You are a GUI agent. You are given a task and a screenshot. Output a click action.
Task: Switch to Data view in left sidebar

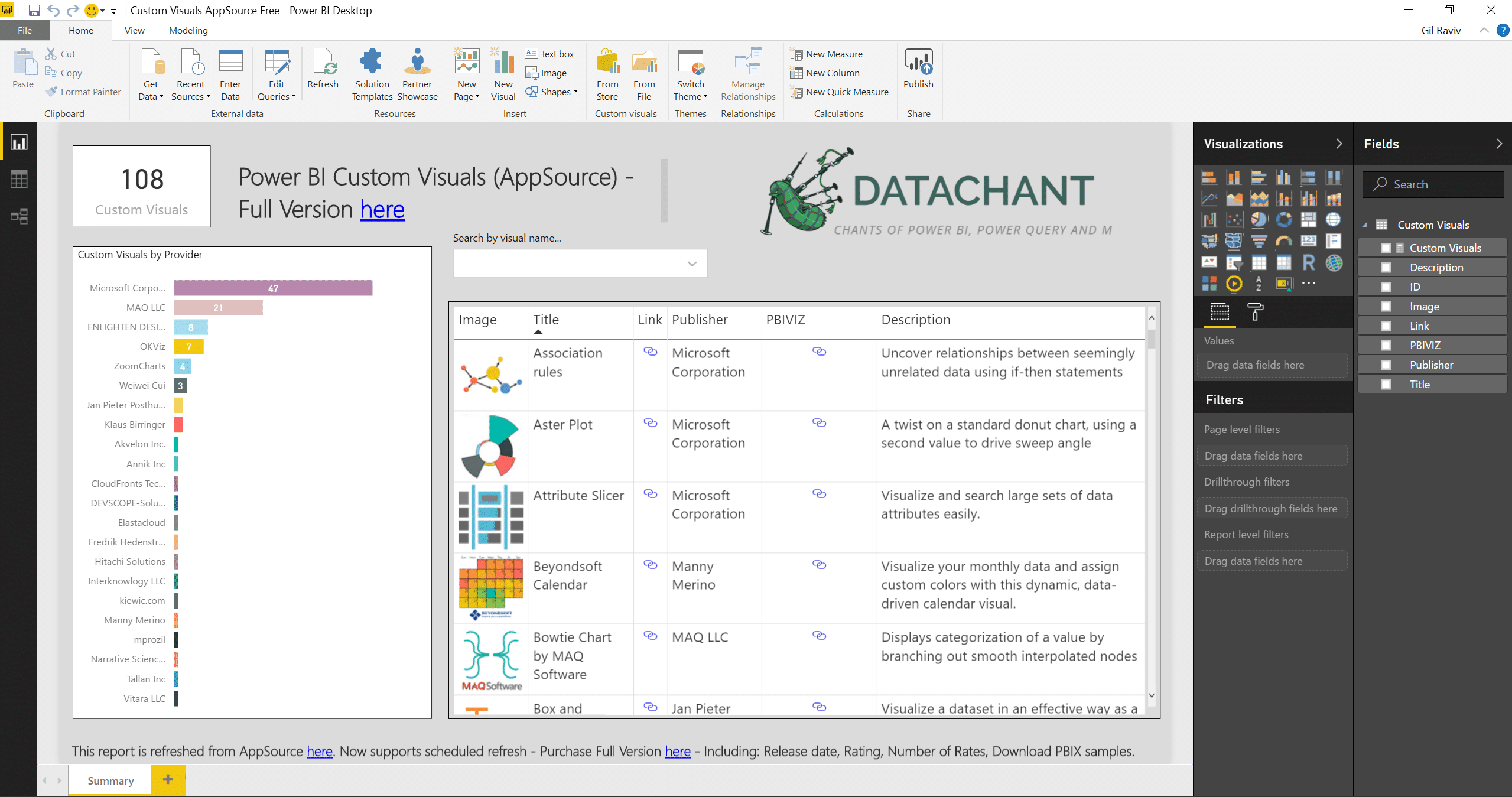(18, 179)
